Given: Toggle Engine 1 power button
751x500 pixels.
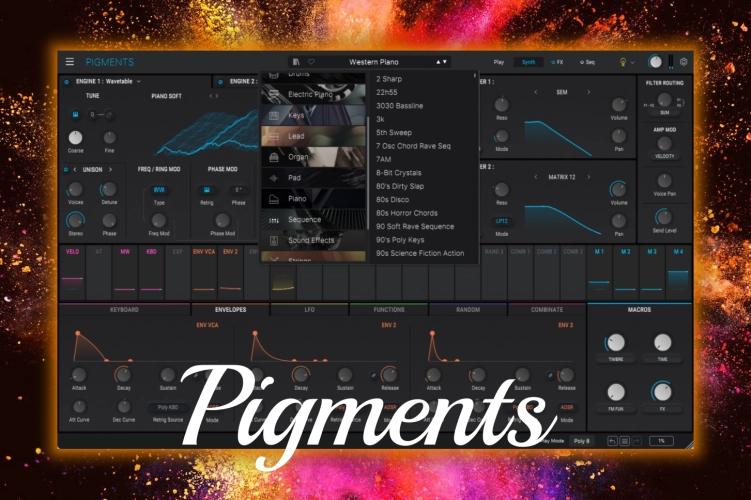Looking at the screenshot, I should click(x=67, y=82).
